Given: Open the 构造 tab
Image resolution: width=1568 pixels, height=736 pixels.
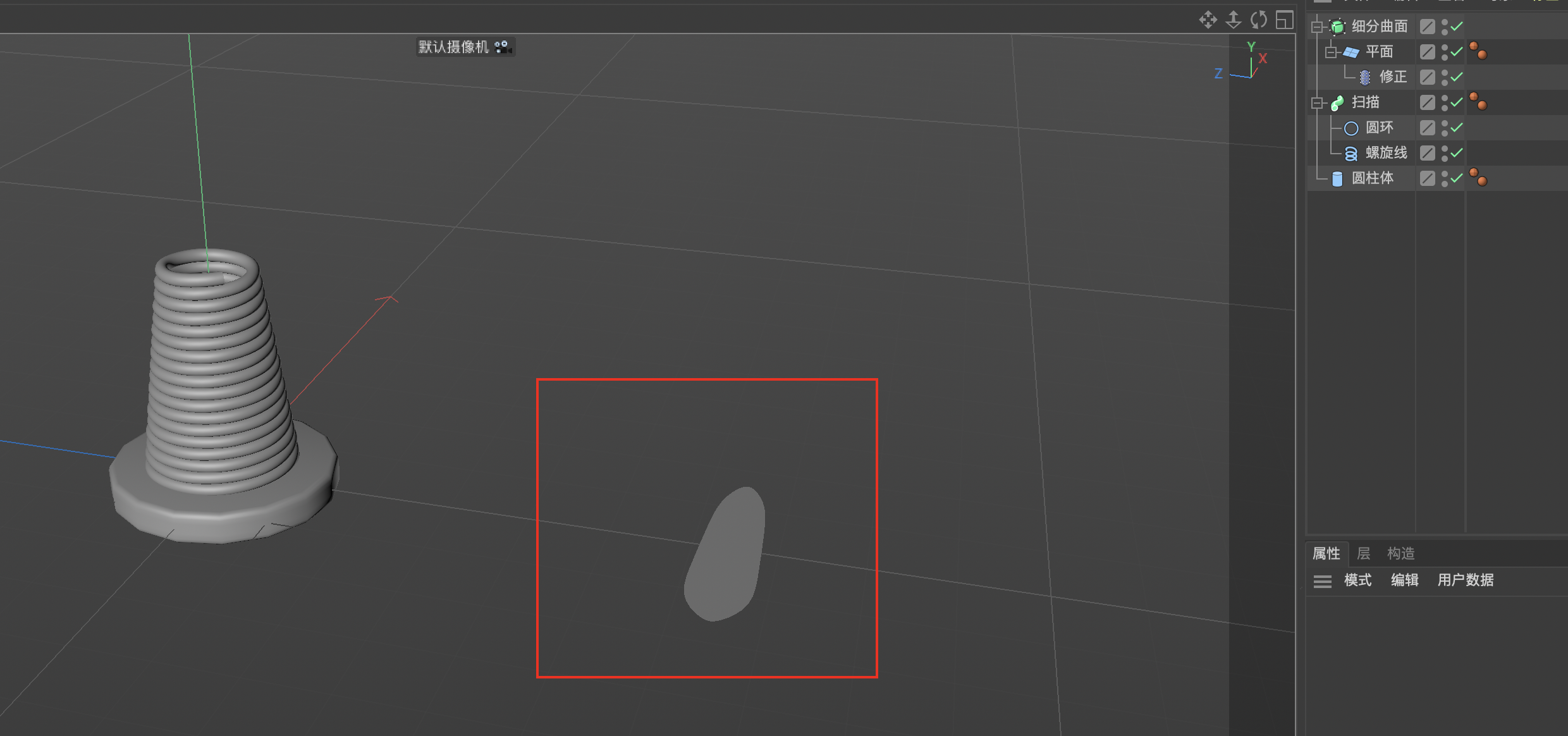Looking at the screenshot, I should [x=1400, y=554].
